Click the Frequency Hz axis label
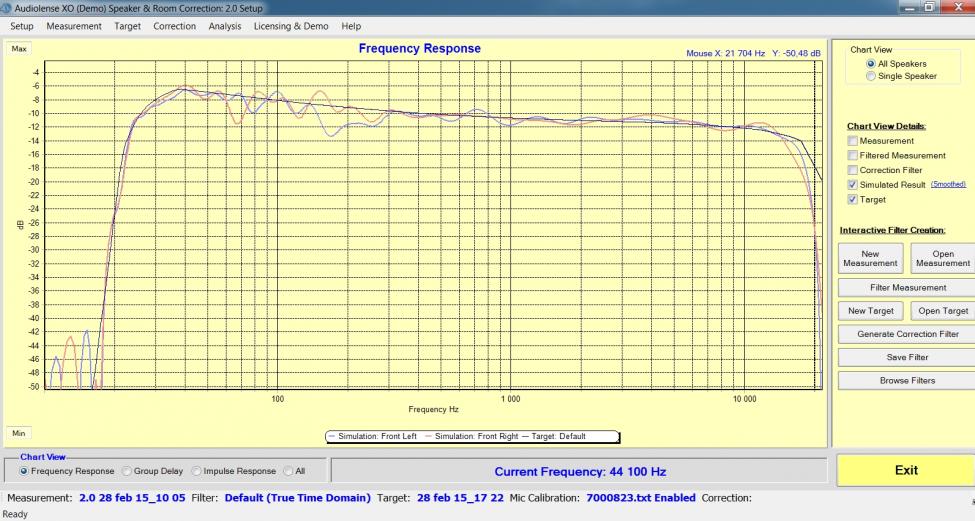Screen dimensions: 975x521 [433, 409]
